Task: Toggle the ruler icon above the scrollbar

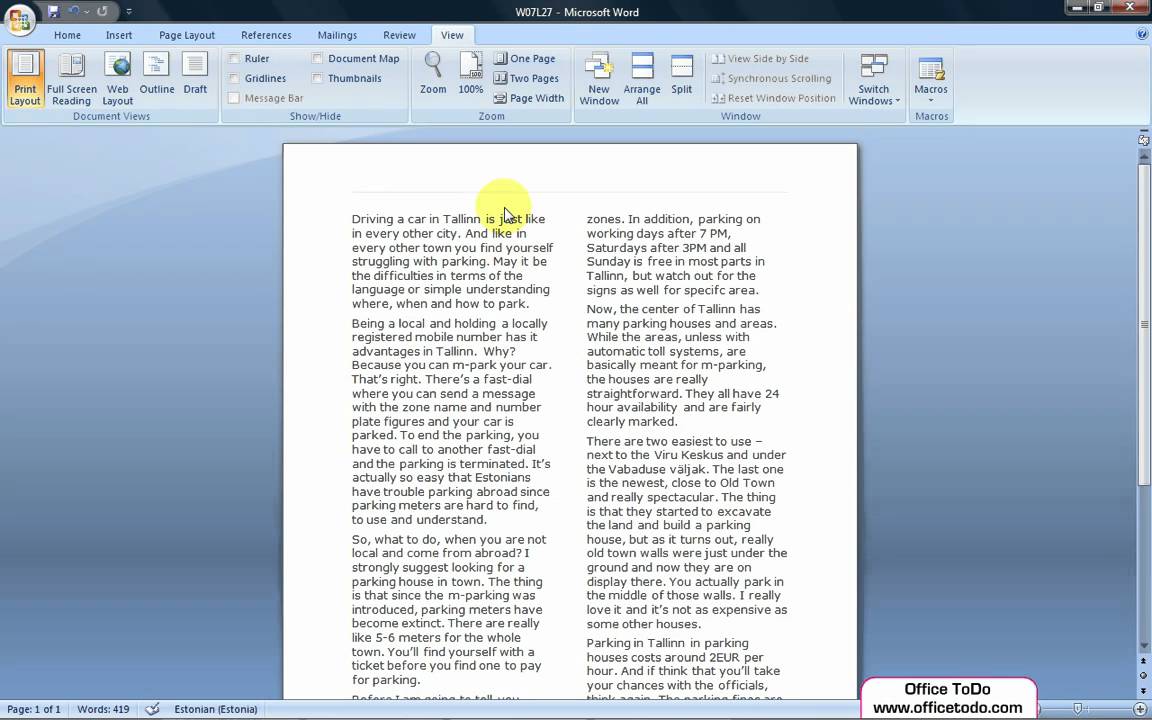Action: (x=1144, y=140)
